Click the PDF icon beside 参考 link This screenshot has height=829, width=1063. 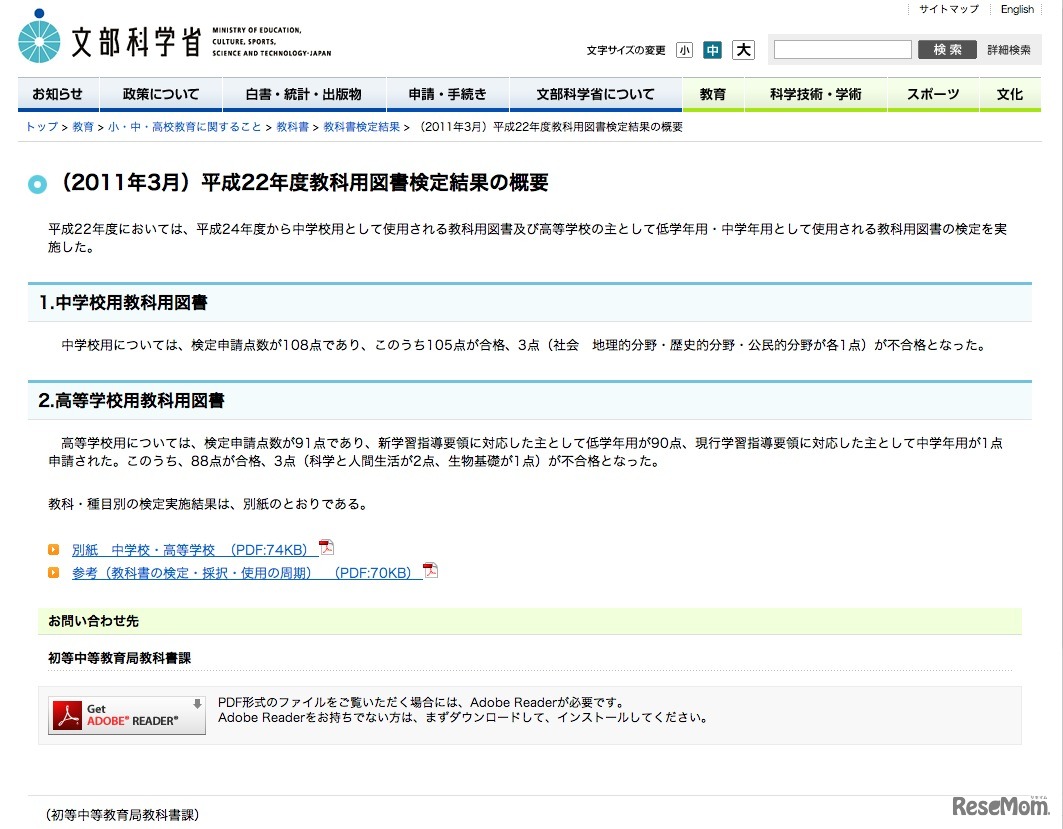[429, 570]
